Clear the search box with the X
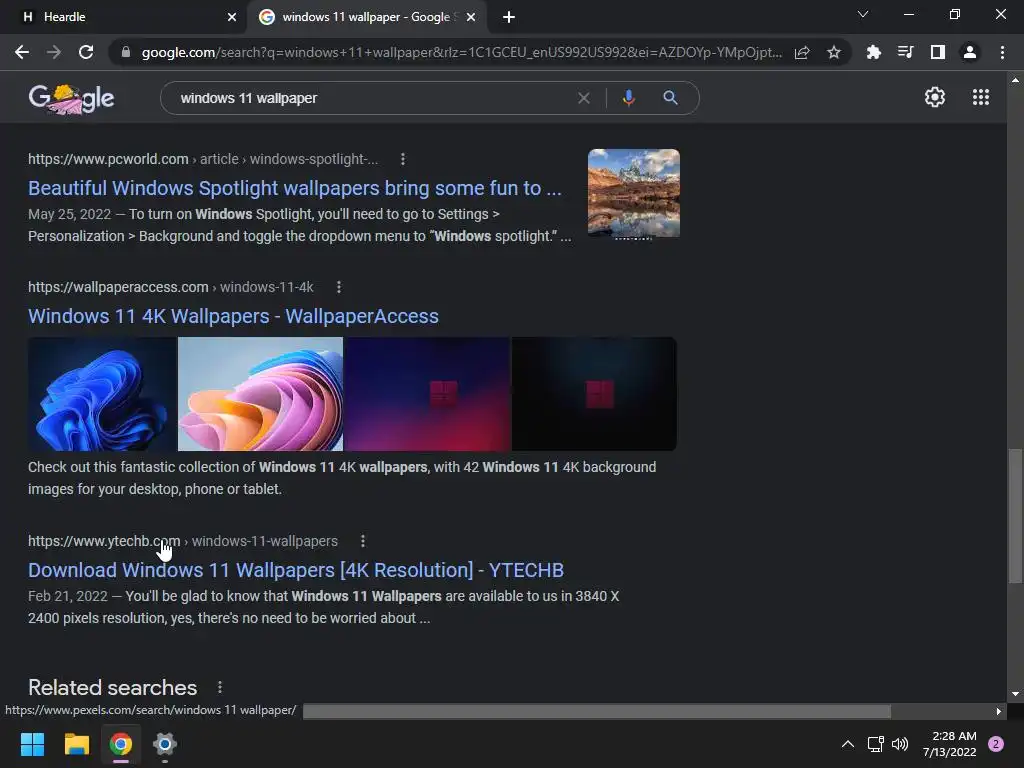Image resolution: width=1024 pixels, height=768 pixels. (584, 98)
